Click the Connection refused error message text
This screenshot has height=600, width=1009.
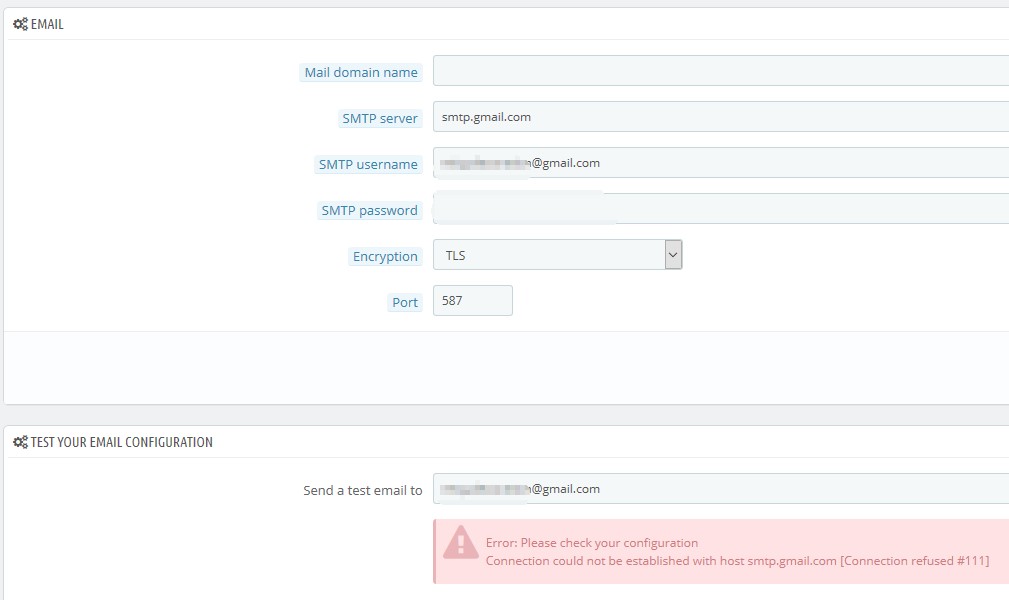(737, 561)
